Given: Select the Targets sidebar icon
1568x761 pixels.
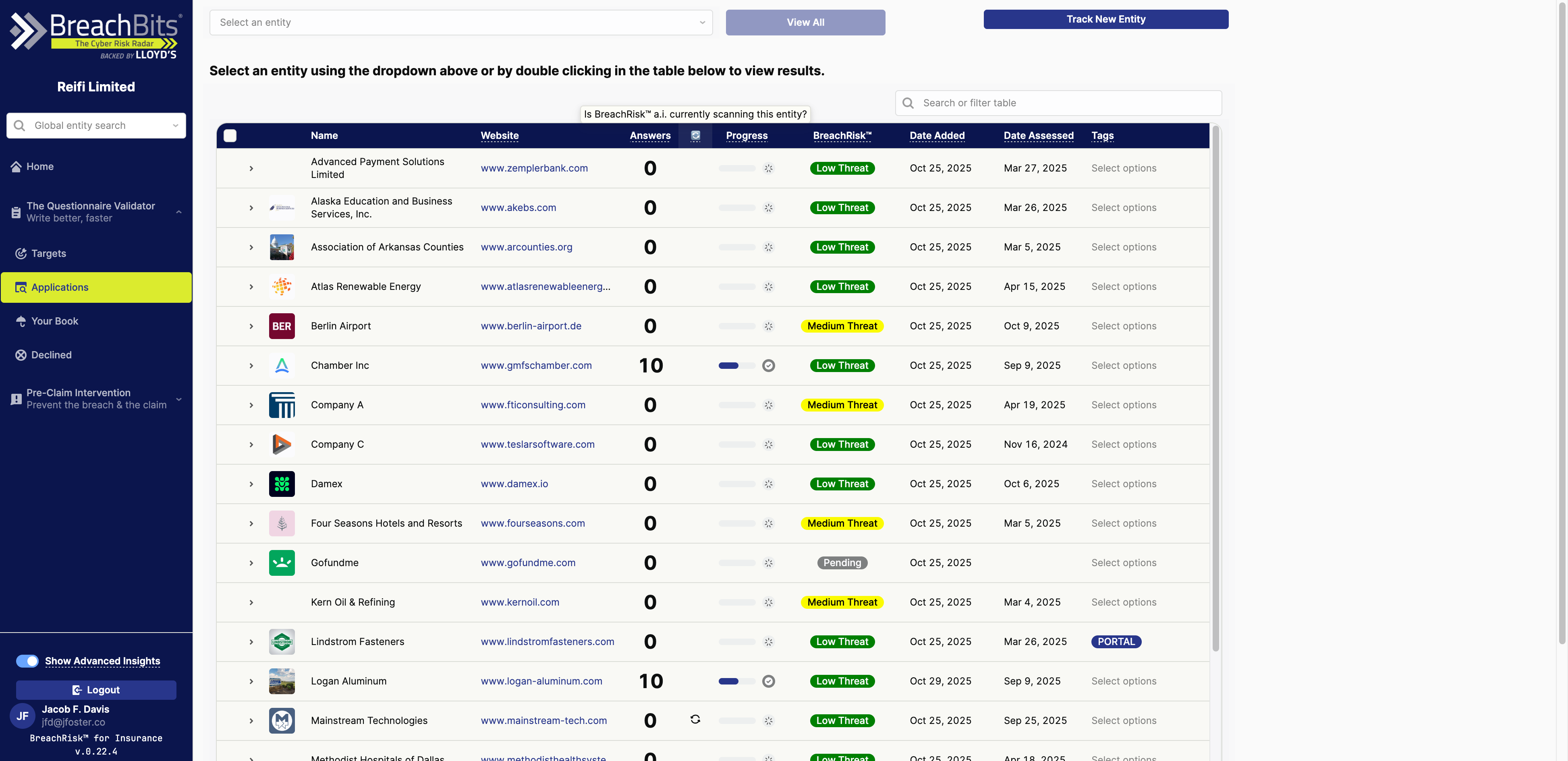Looking at the screenshot, I should click(x=21, y=254).
